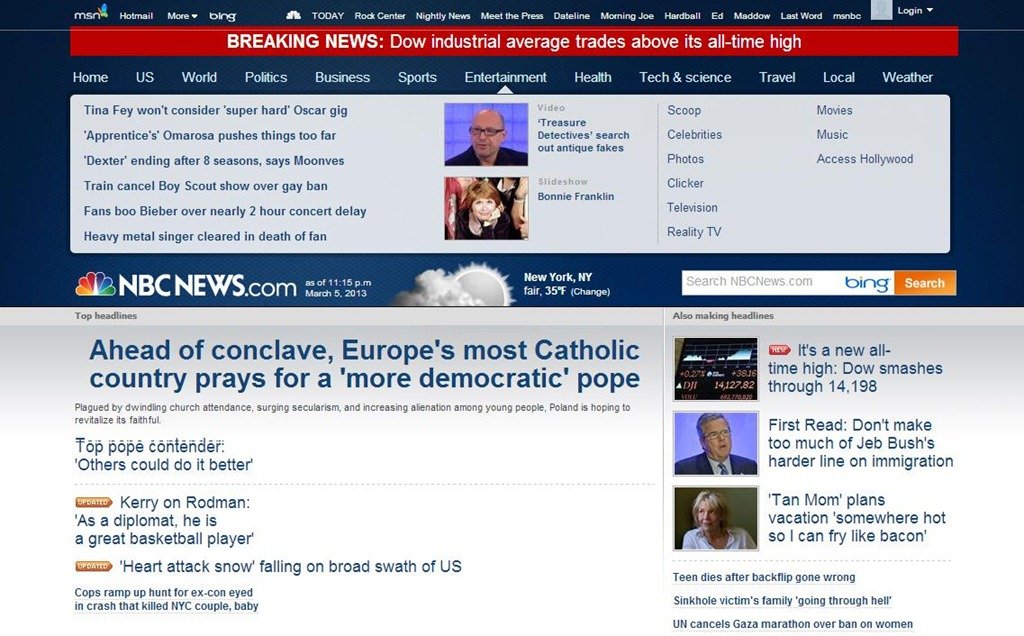Viewport: 1024px width, 636px height.
Task: Open the Bing logo link in top bar
Action: pos(222,16)
